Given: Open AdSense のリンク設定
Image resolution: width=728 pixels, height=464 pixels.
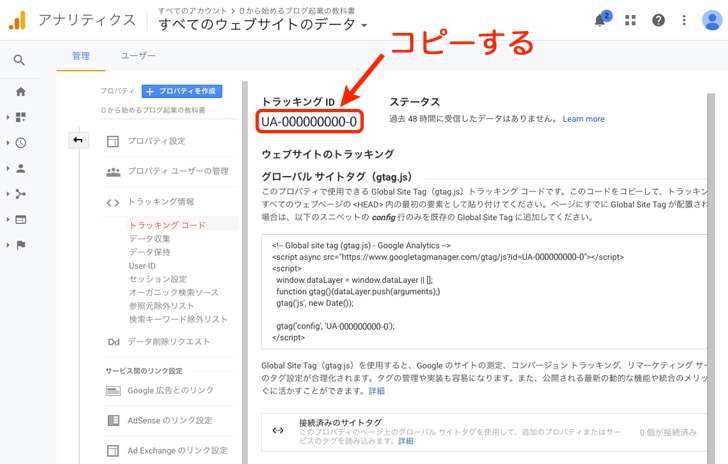Looking at the screenshot, I should pyautogui.click(x=170, y=420).
